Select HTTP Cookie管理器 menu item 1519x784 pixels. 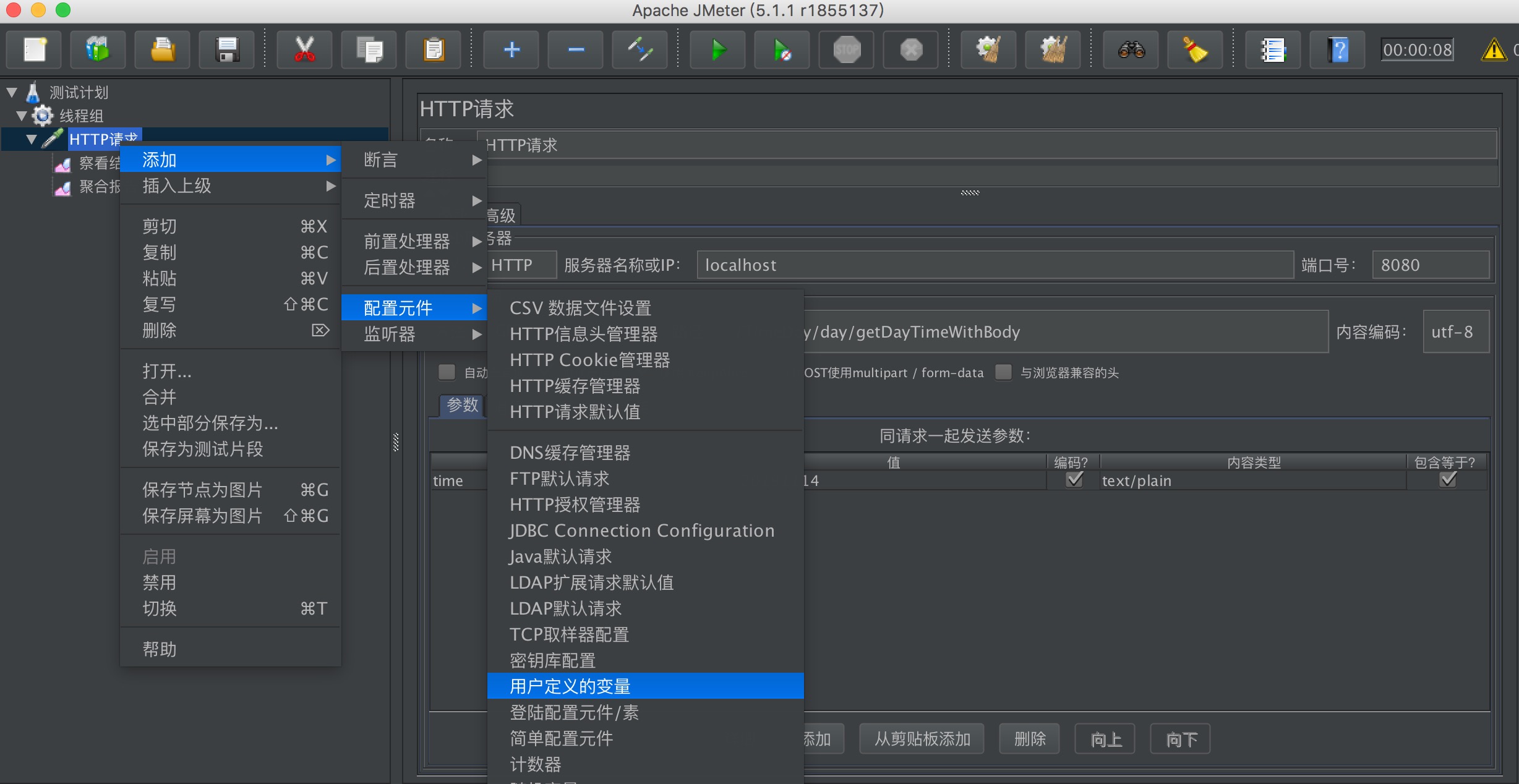(x=645, y=360)
